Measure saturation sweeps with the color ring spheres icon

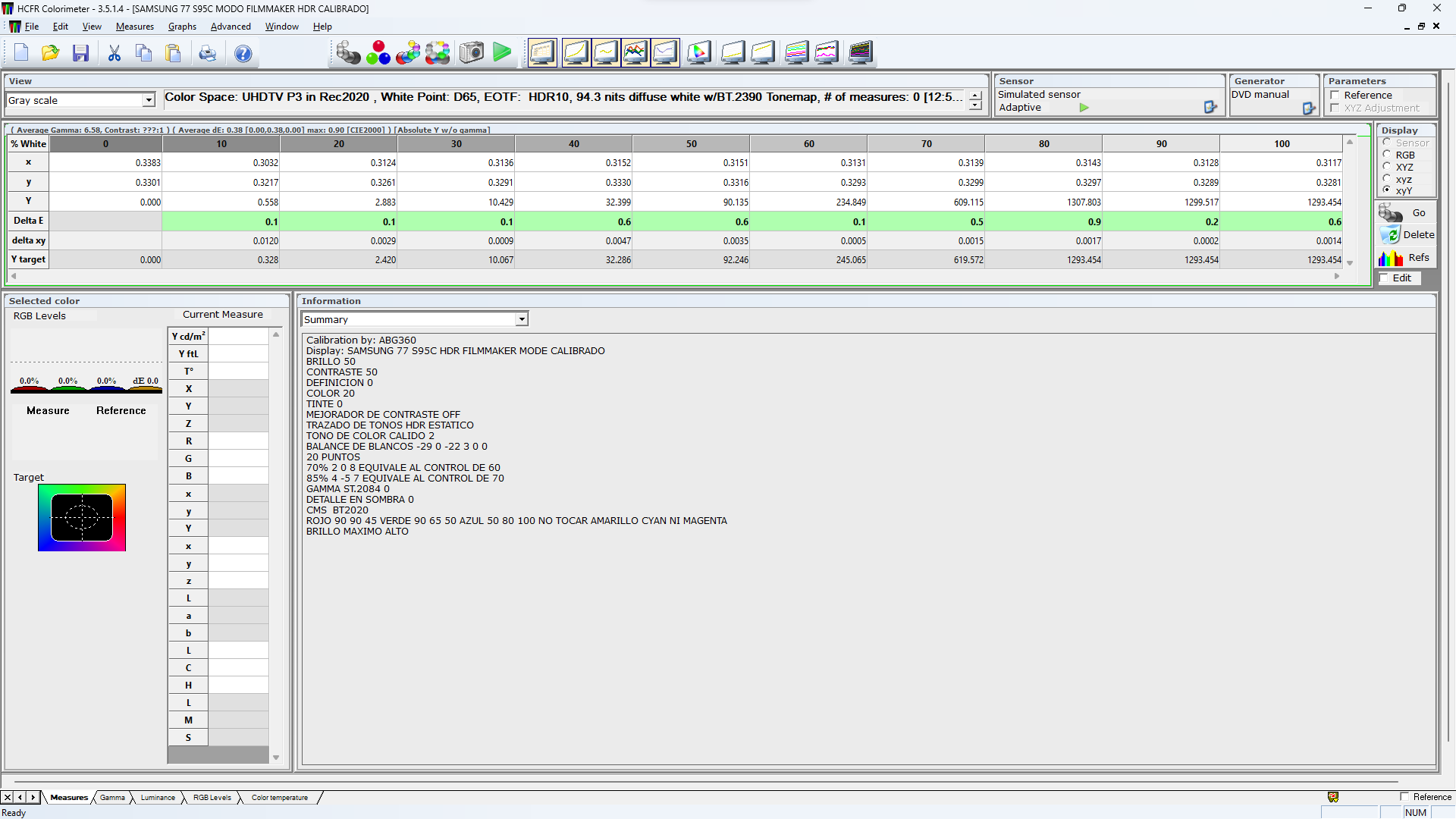(438, 52)
